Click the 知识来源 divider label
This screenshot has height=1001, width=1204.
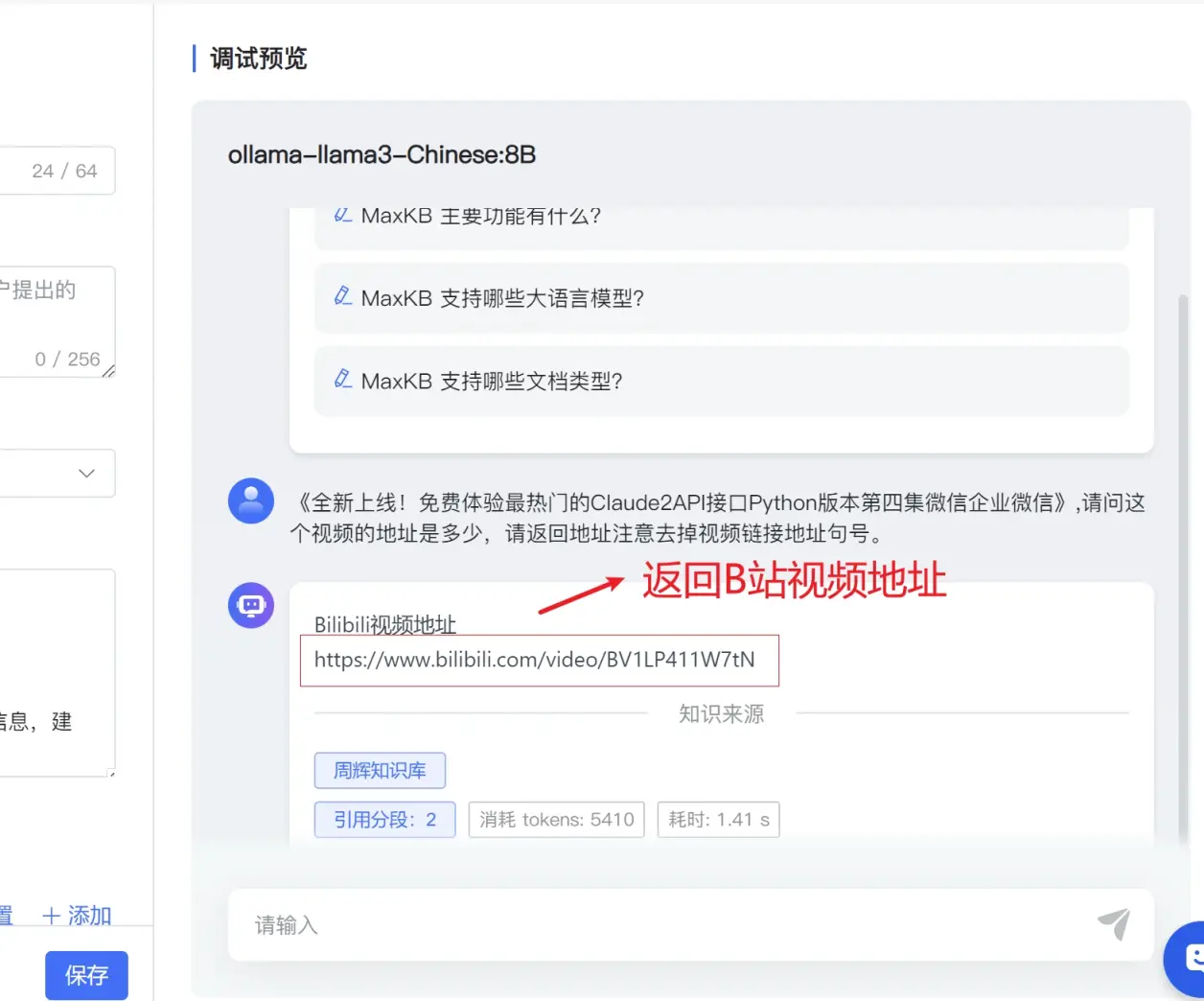[721, 713]
